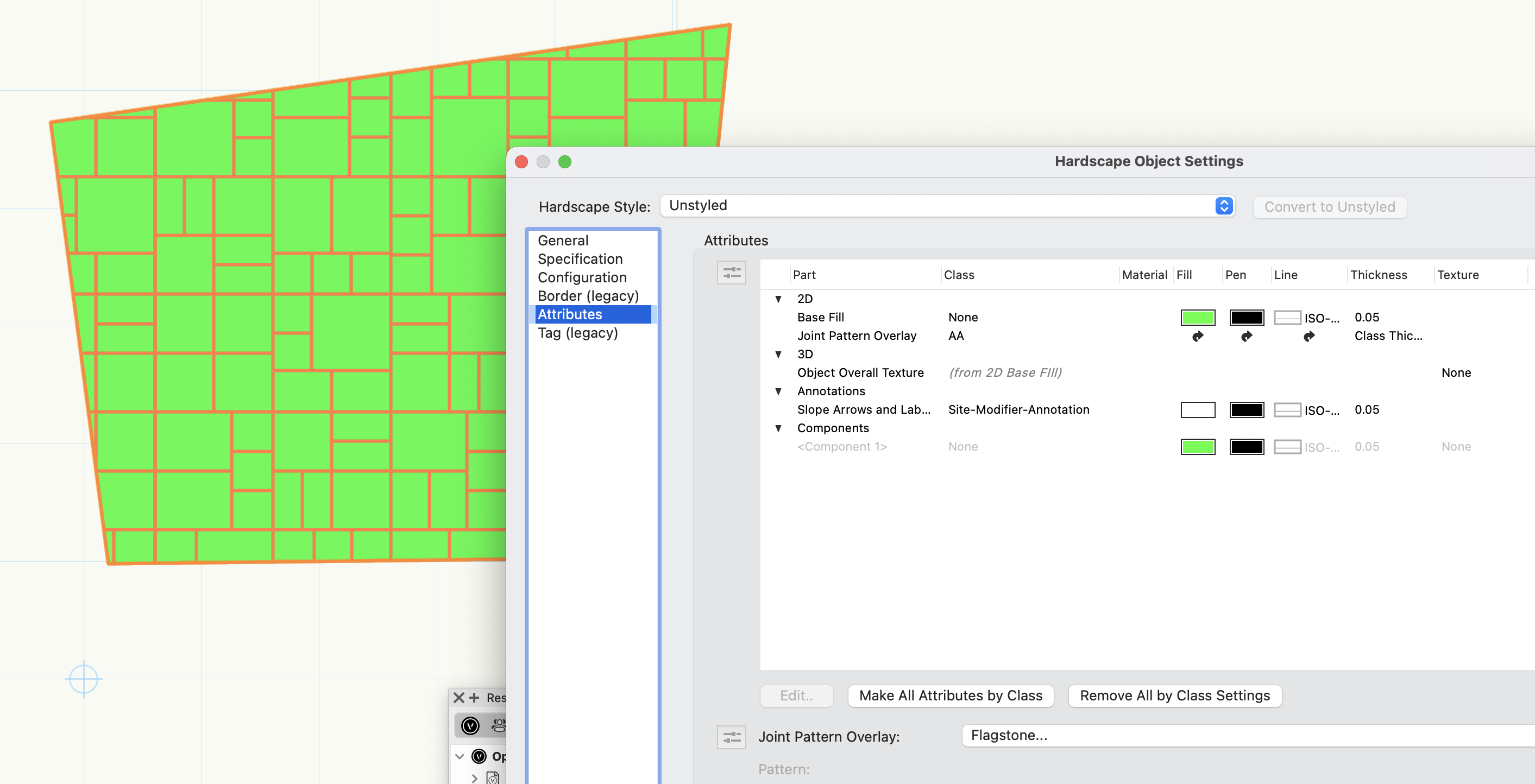The height and width of the screenshot is (784, 1535).
Task: Click the by-class arrow under Fill
Action: tap(1197, 337)
